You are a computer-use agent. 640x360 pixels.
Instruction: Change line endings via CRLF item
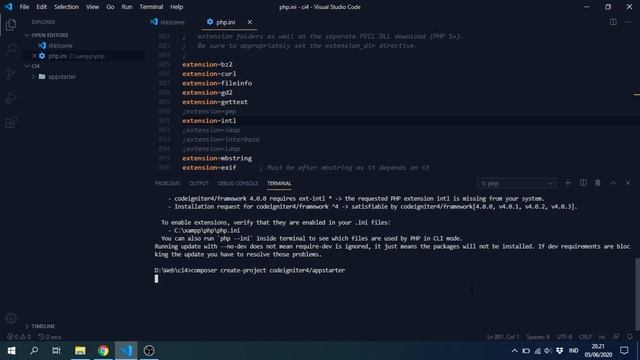[585, 337]
